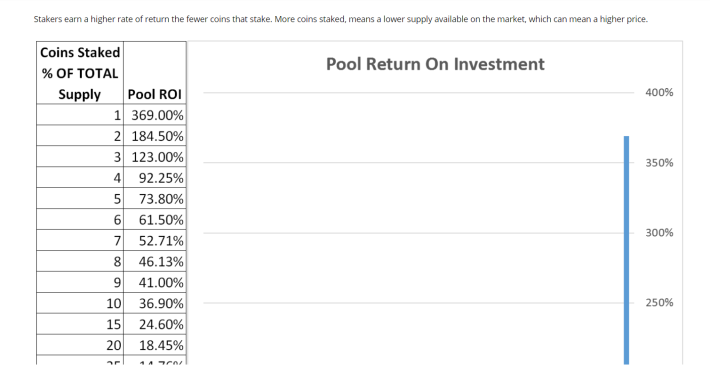This screenshot has width=710, height=365.
Task: Click the 184.50% table cell
Action: coord(154,136)
